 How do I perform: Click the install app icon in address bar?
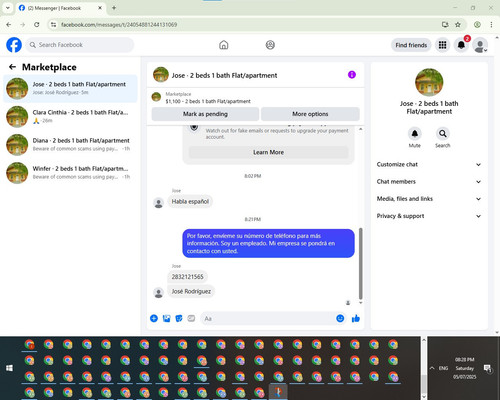pos(445,24)
